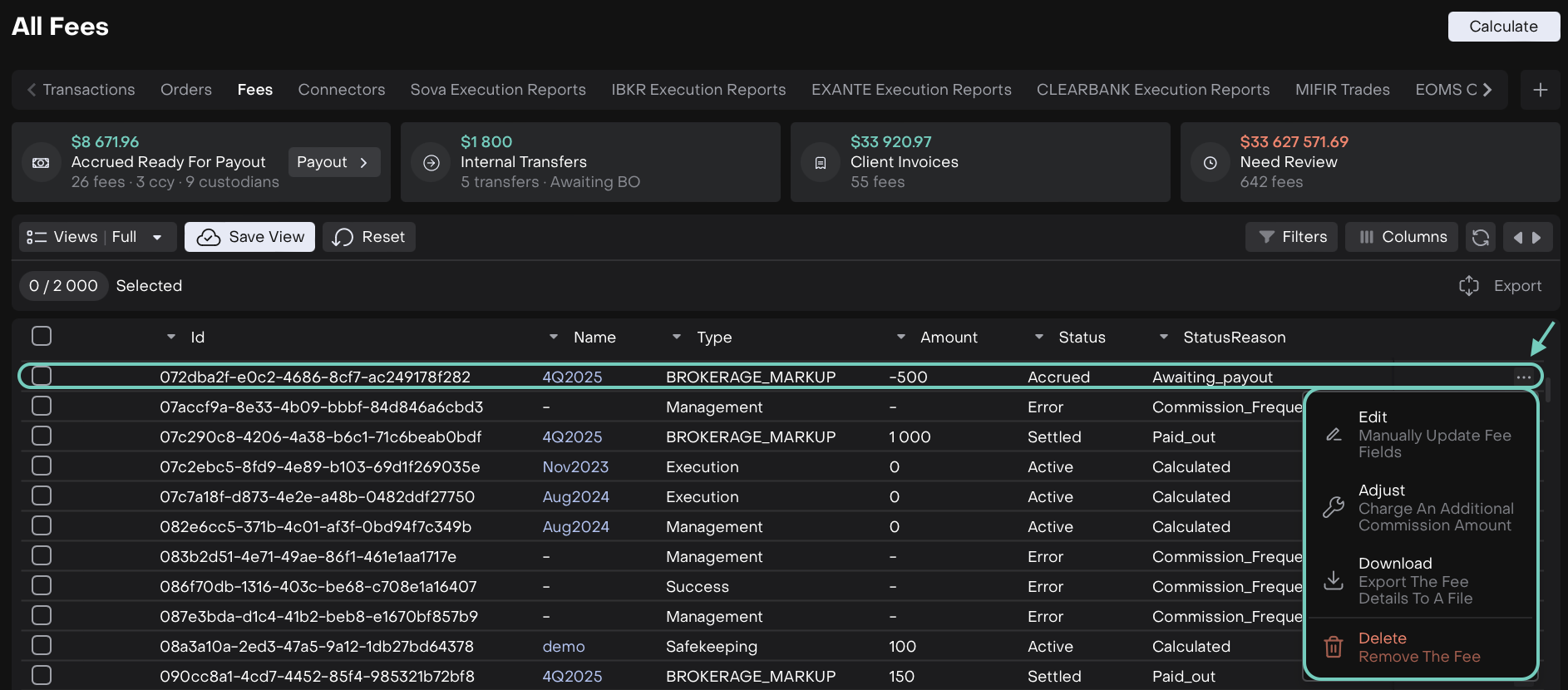Click the refresh icon beside Columns
This screenshot has height=690, width=1568.
point(1480,237)
